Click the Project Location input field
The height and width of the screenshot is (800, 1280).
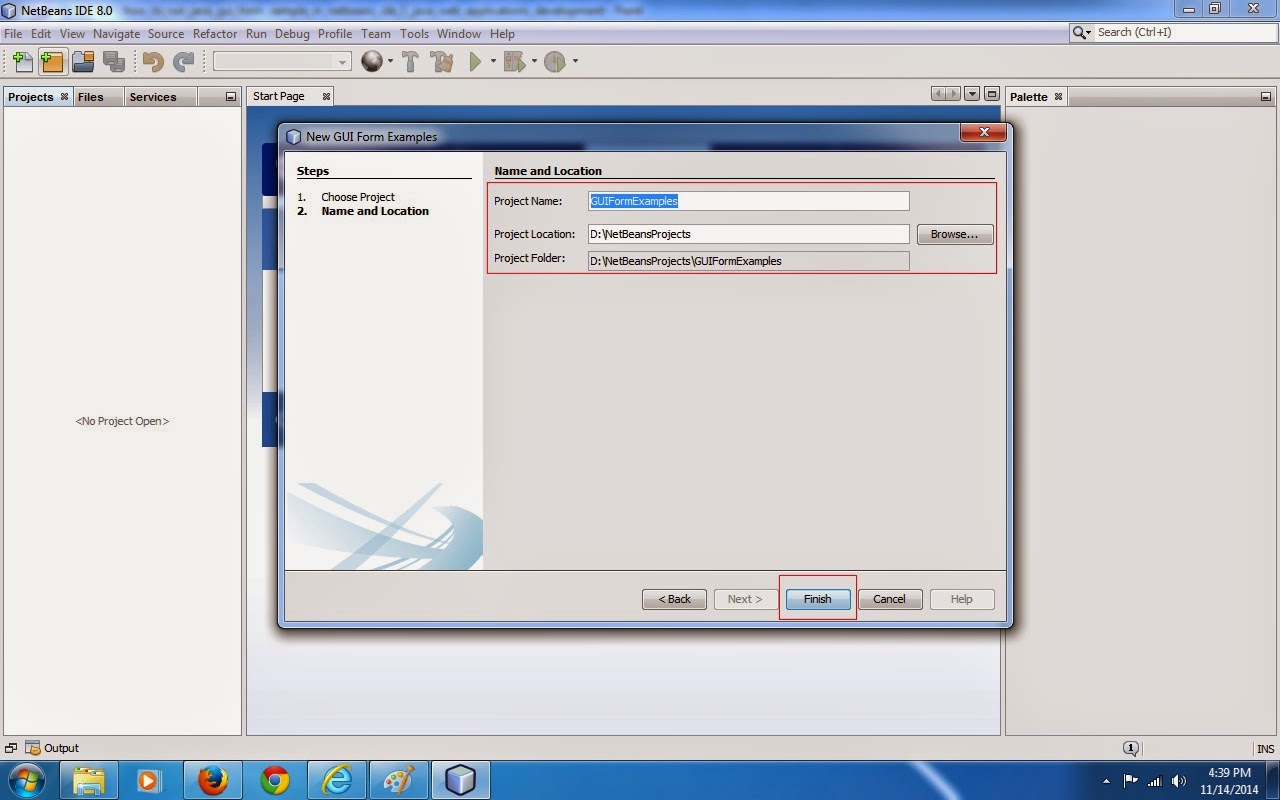click(749, 234)
